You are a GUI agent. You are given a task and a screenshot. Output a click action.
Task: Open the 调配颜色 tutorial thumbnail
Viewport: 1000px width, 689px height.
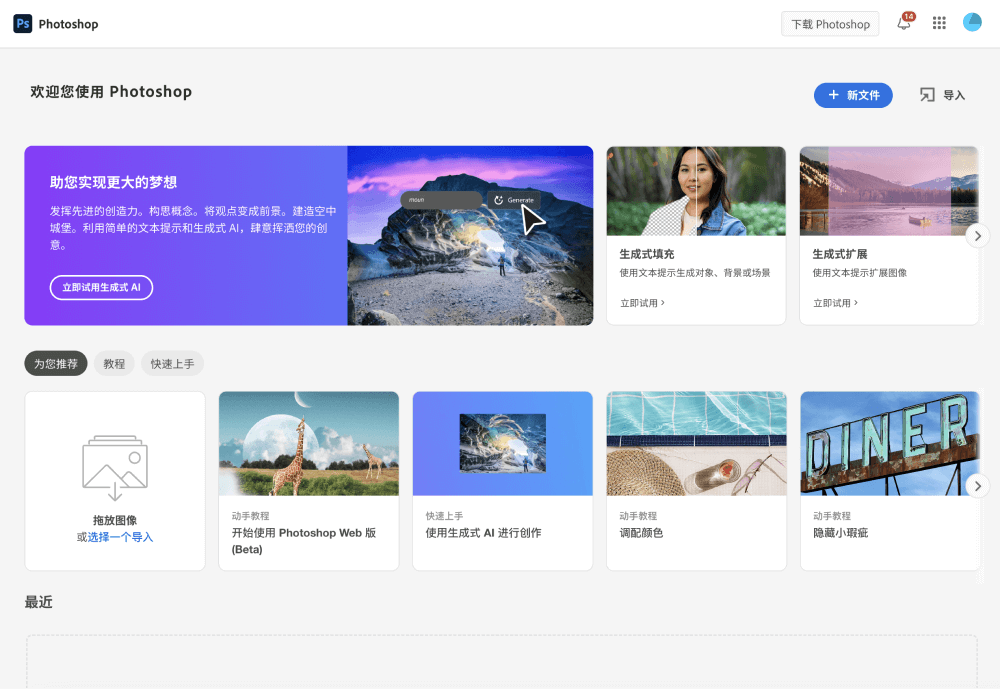coord(696,443)
